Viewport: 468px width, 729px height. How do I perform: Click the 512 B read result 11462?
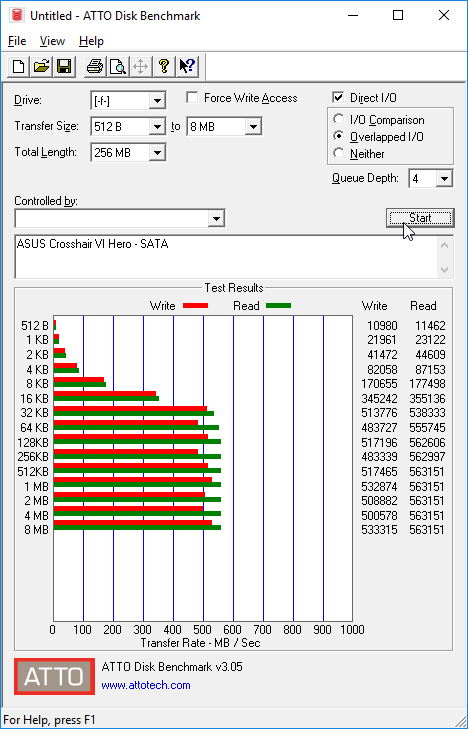click(430, 325)
